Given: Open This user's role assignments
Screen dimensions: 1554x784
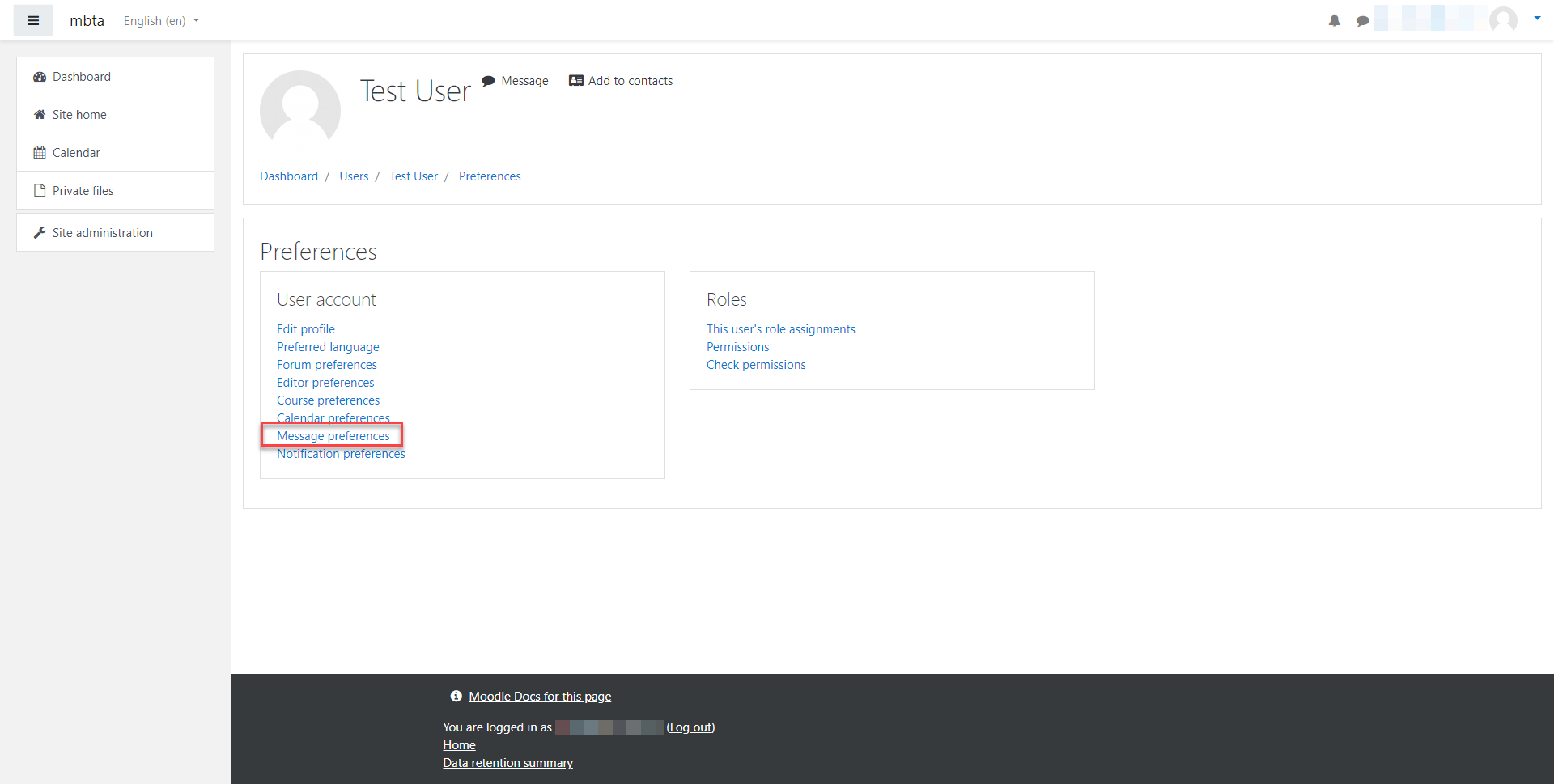Looking at the screenshot, I should (781, 329).
